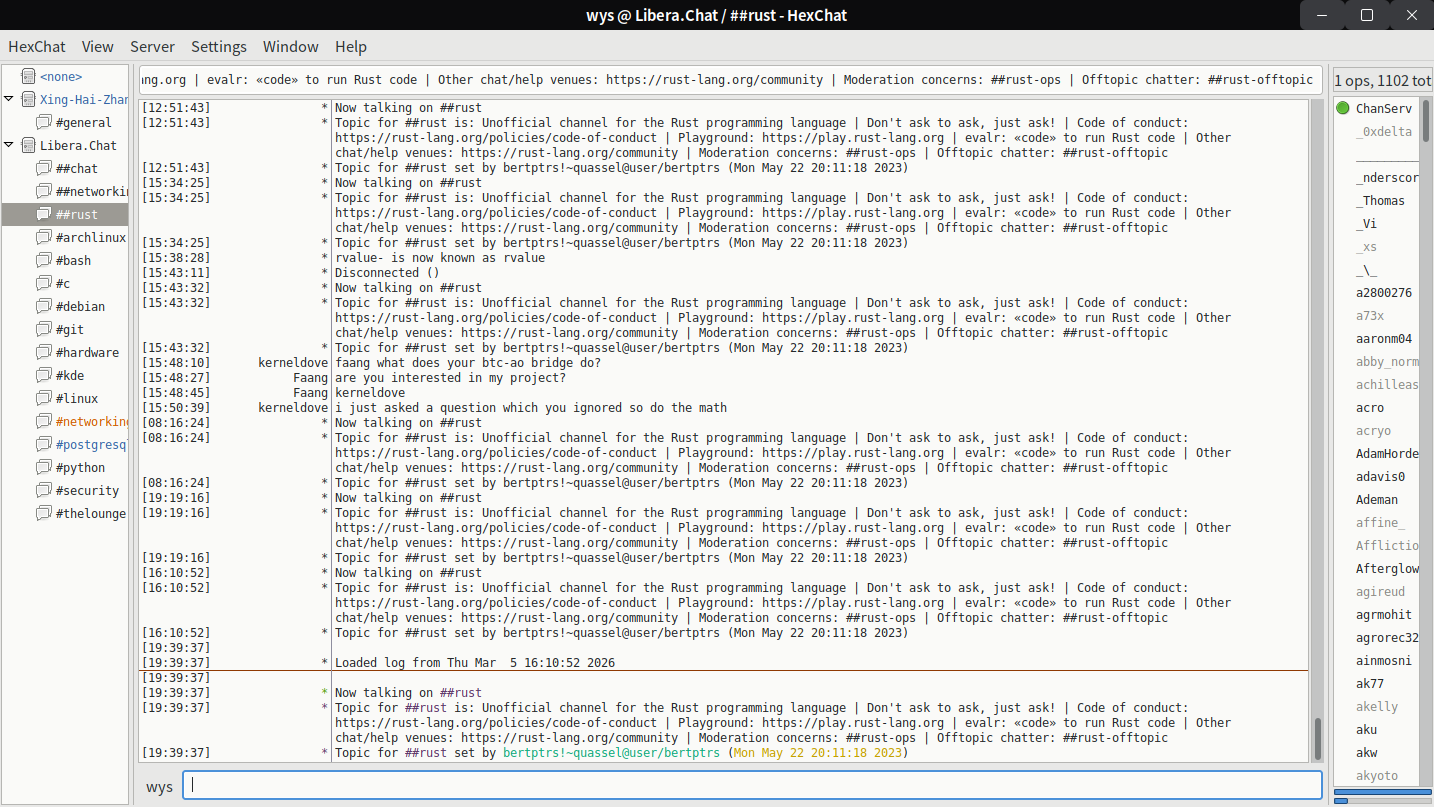
Task: Open the Server menu
Action: point(152,46)
